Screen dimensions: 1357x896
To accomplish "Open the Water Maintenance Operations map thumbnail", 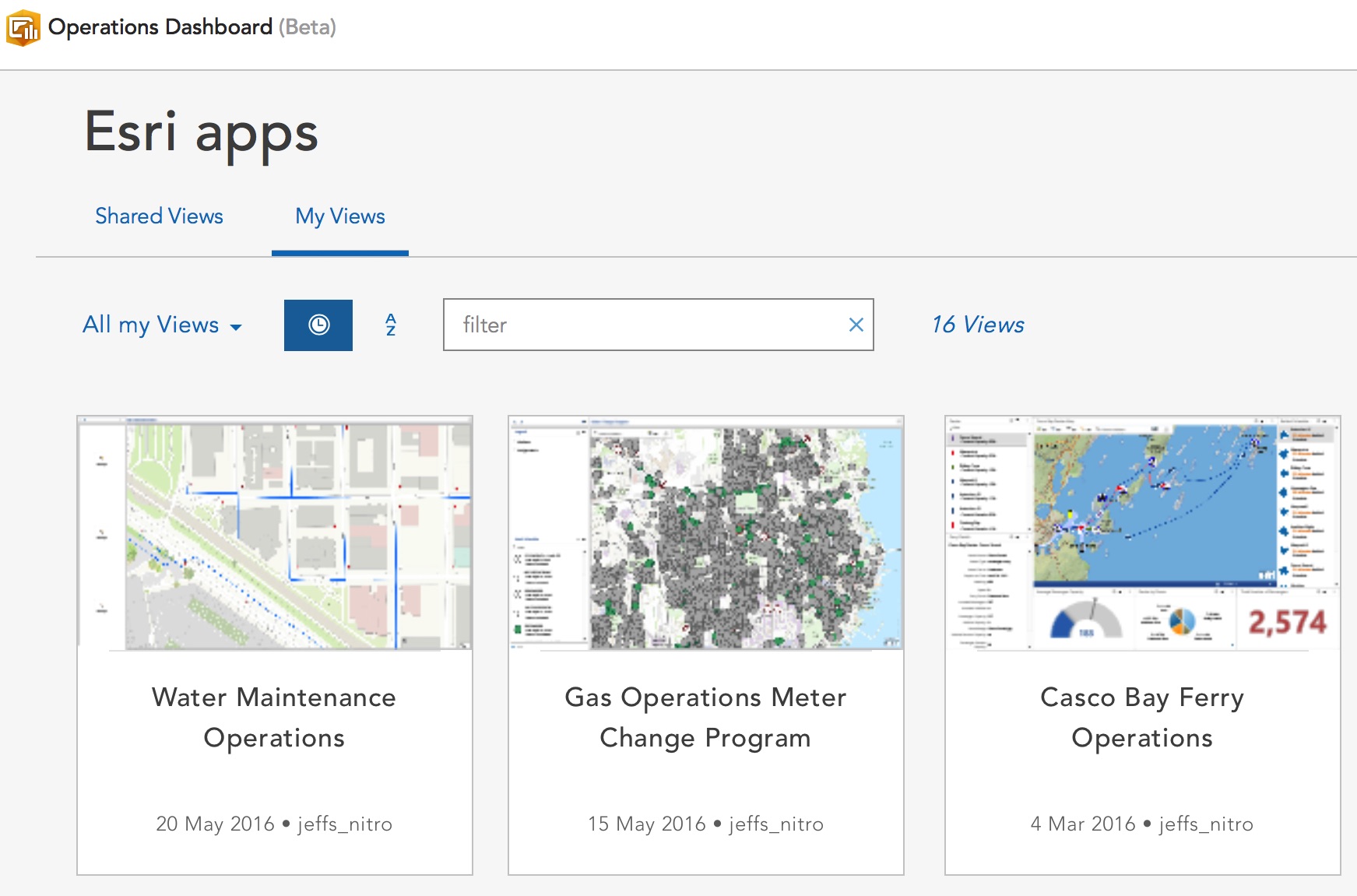I will point(275,533).
